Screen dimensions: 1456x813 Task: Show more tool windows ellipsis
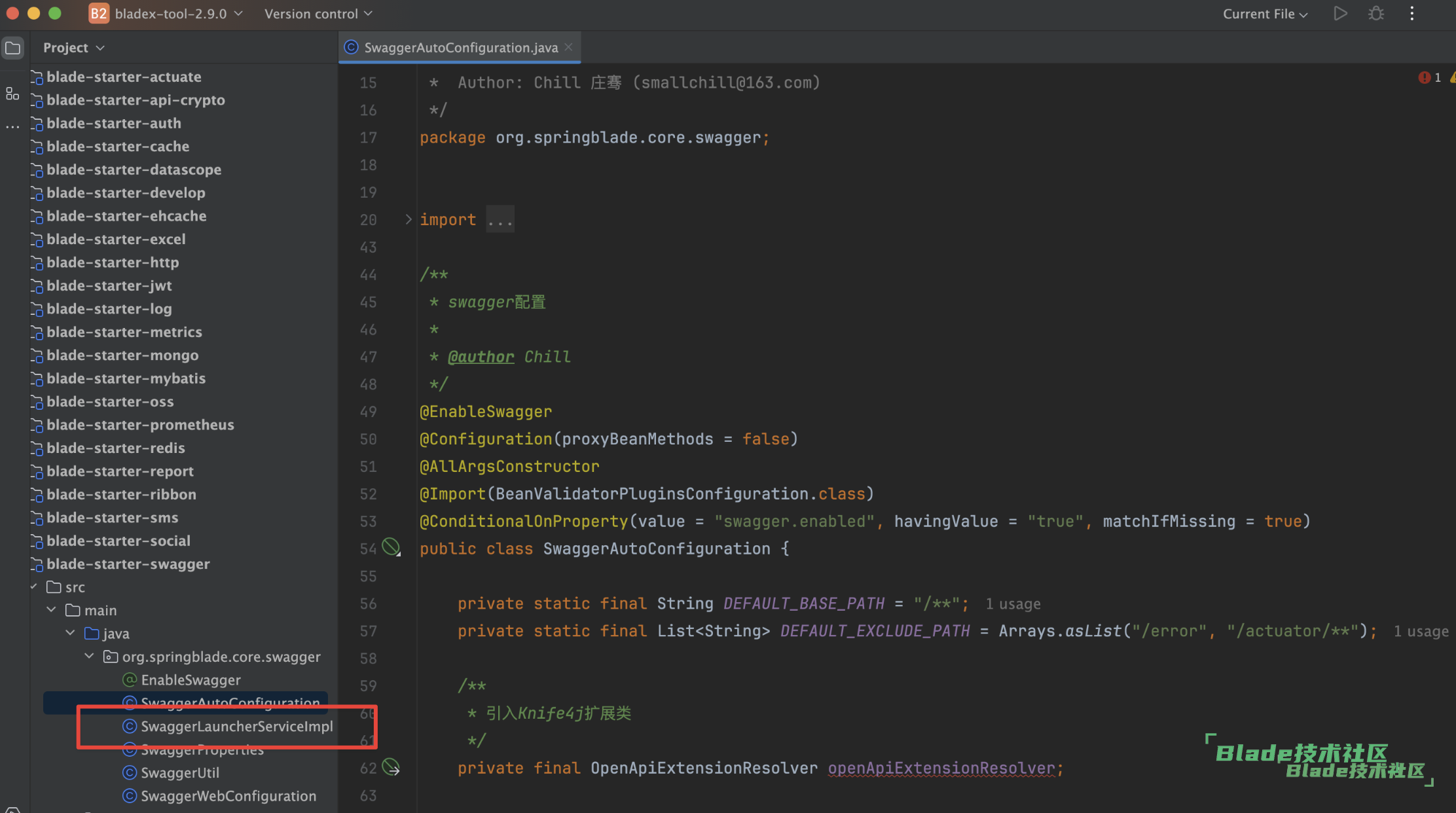coord(12,126)
